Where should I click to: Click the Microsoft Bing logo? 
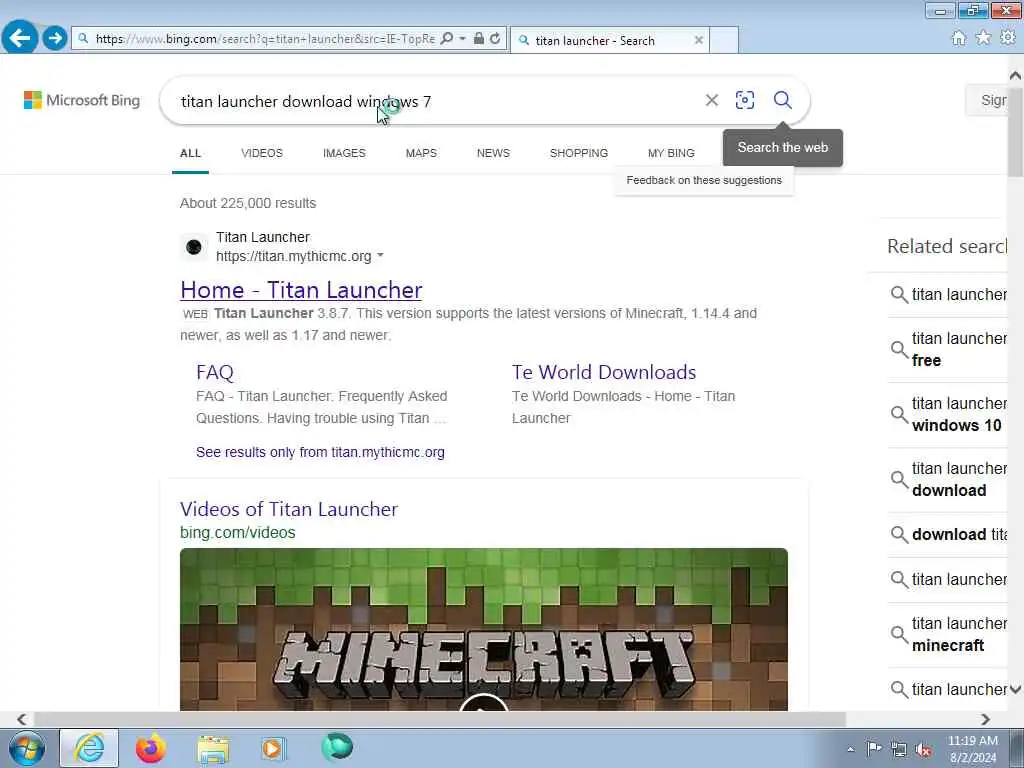tap(82, 100)
